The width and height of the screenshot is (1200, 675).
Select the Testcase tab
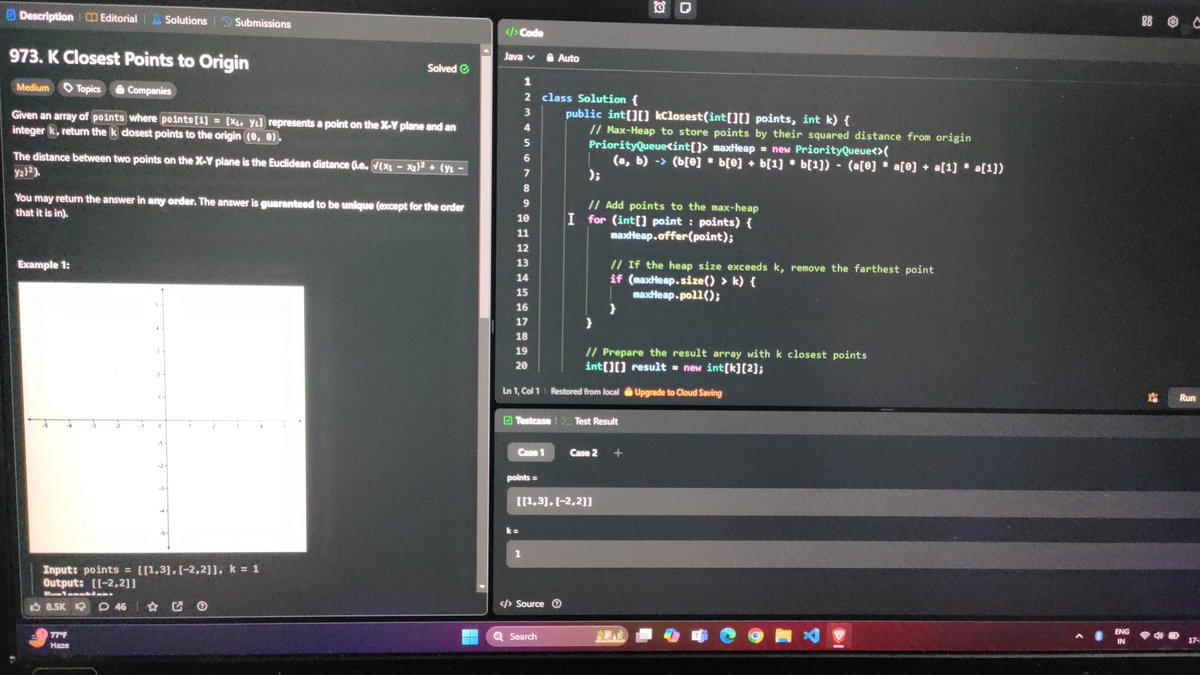(527, 421)
